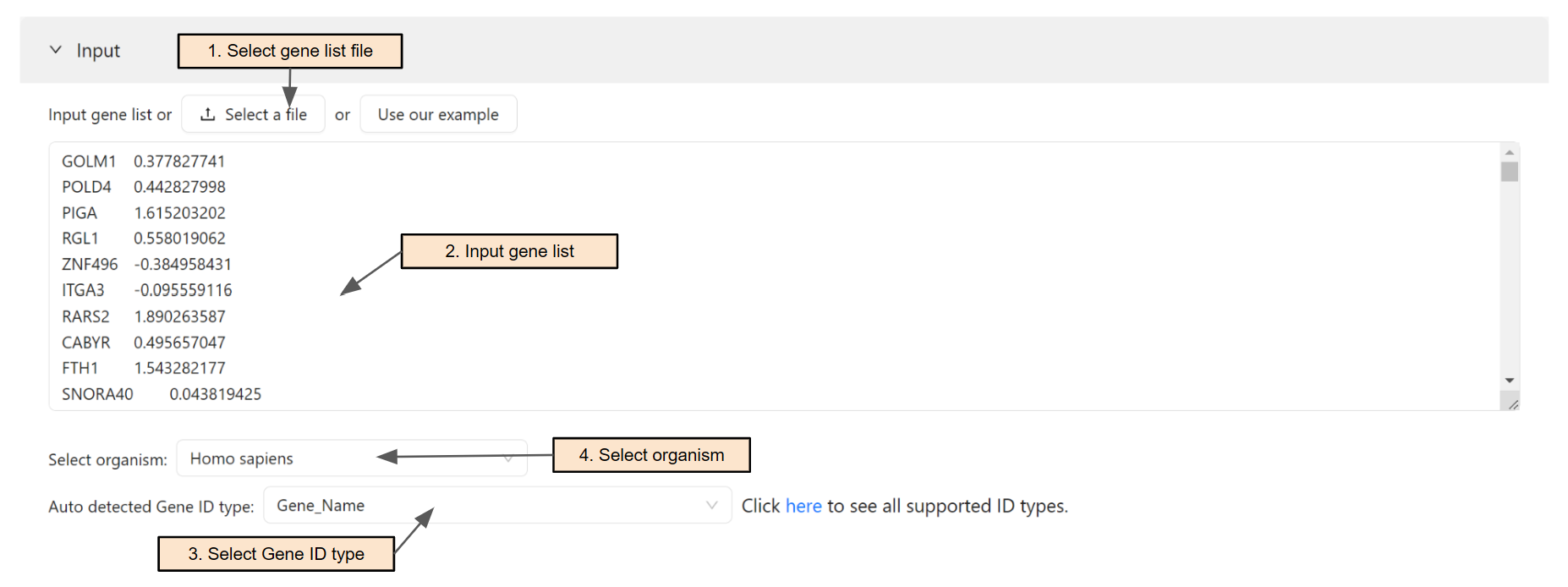
Task: Click the resize grip below the gene list box
Action: point(1513,403)
